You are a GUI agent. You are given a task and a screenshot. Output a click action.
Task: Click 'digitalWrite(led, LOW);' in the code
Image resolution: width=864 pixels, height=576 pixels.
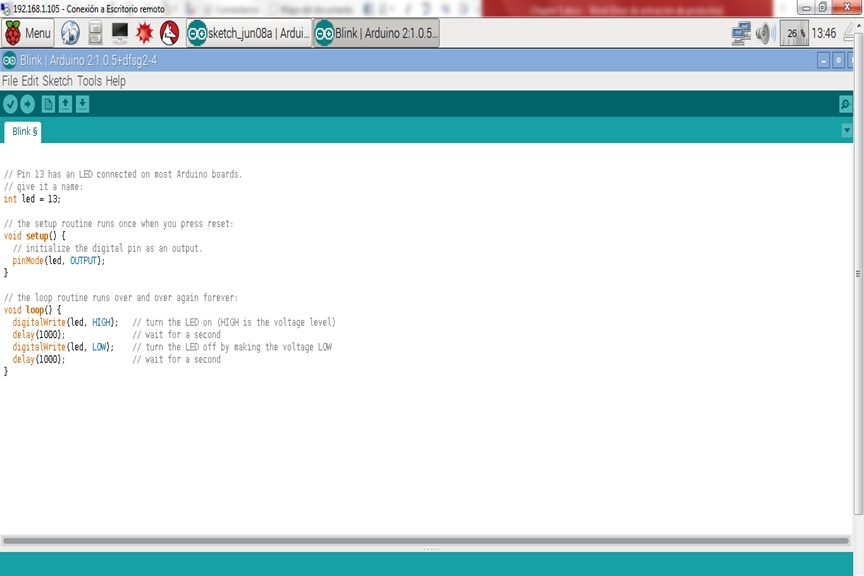pyautogui.click(x=63, y=347)
